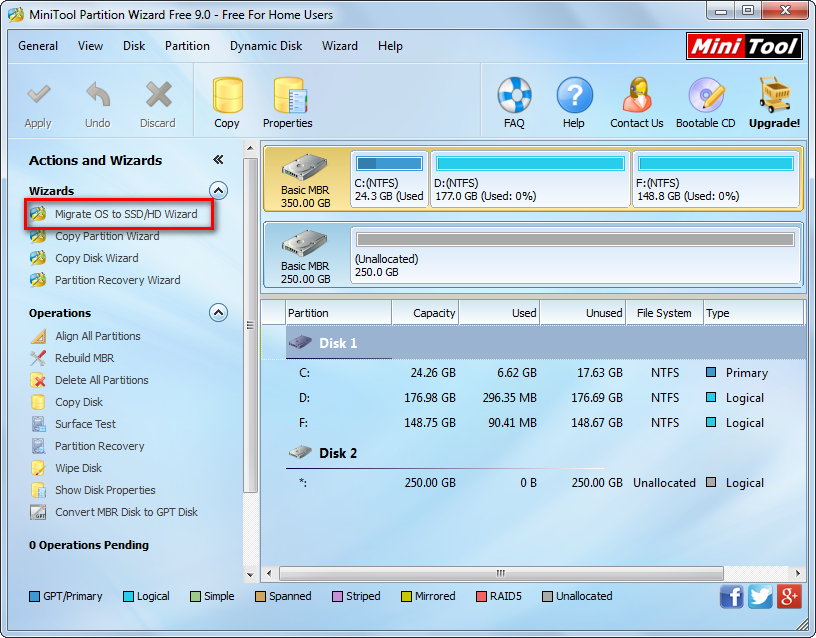Click the Copy disk toolbar icon
Screen dimensions: 816x638
(227, 95)
